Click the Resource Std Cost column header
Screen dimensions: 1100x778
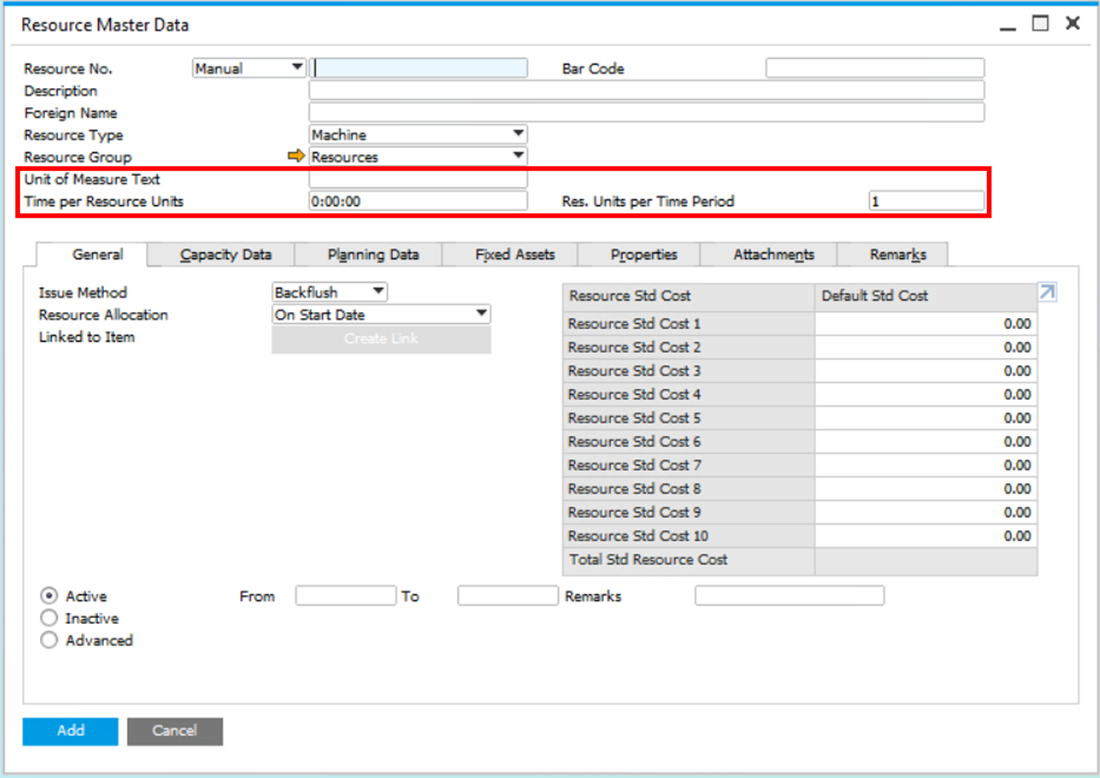(688, 297)
